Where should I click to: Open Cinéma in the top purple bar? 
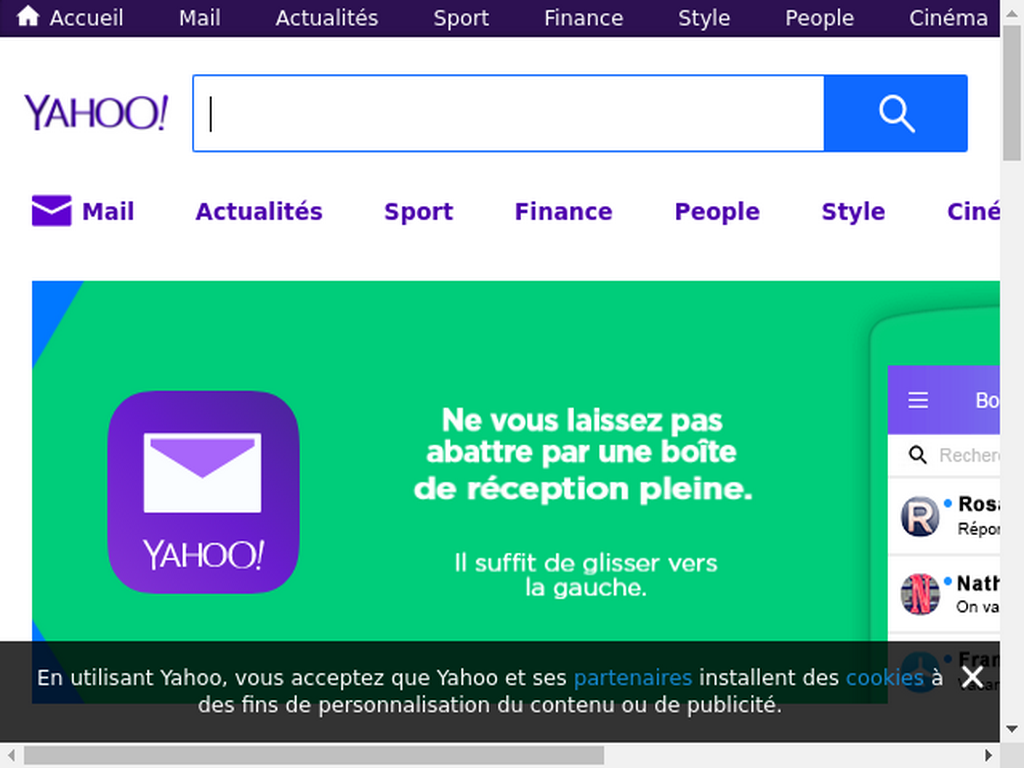pos(948,18)
